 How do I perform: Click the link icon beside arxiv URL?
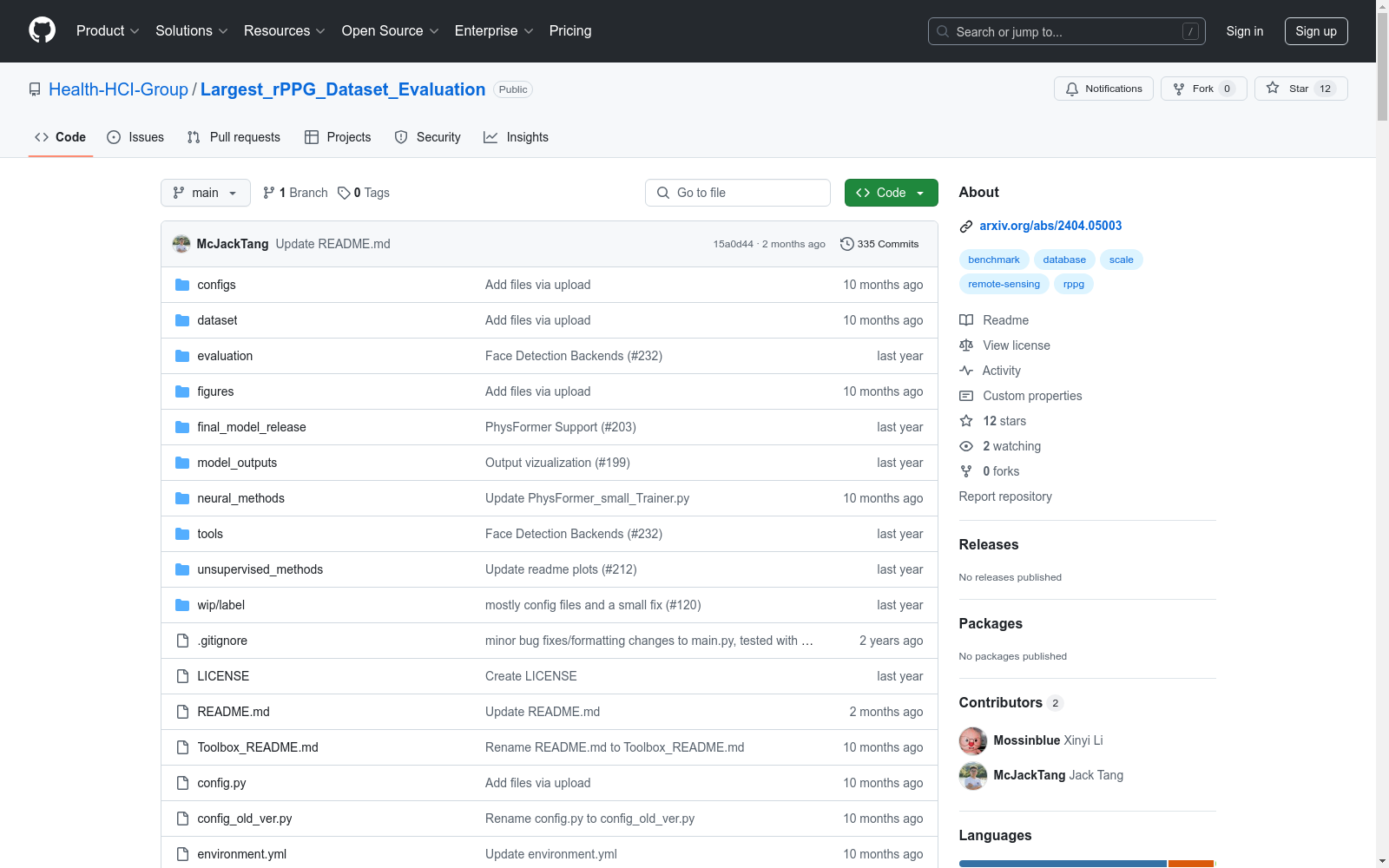[966, 227]
